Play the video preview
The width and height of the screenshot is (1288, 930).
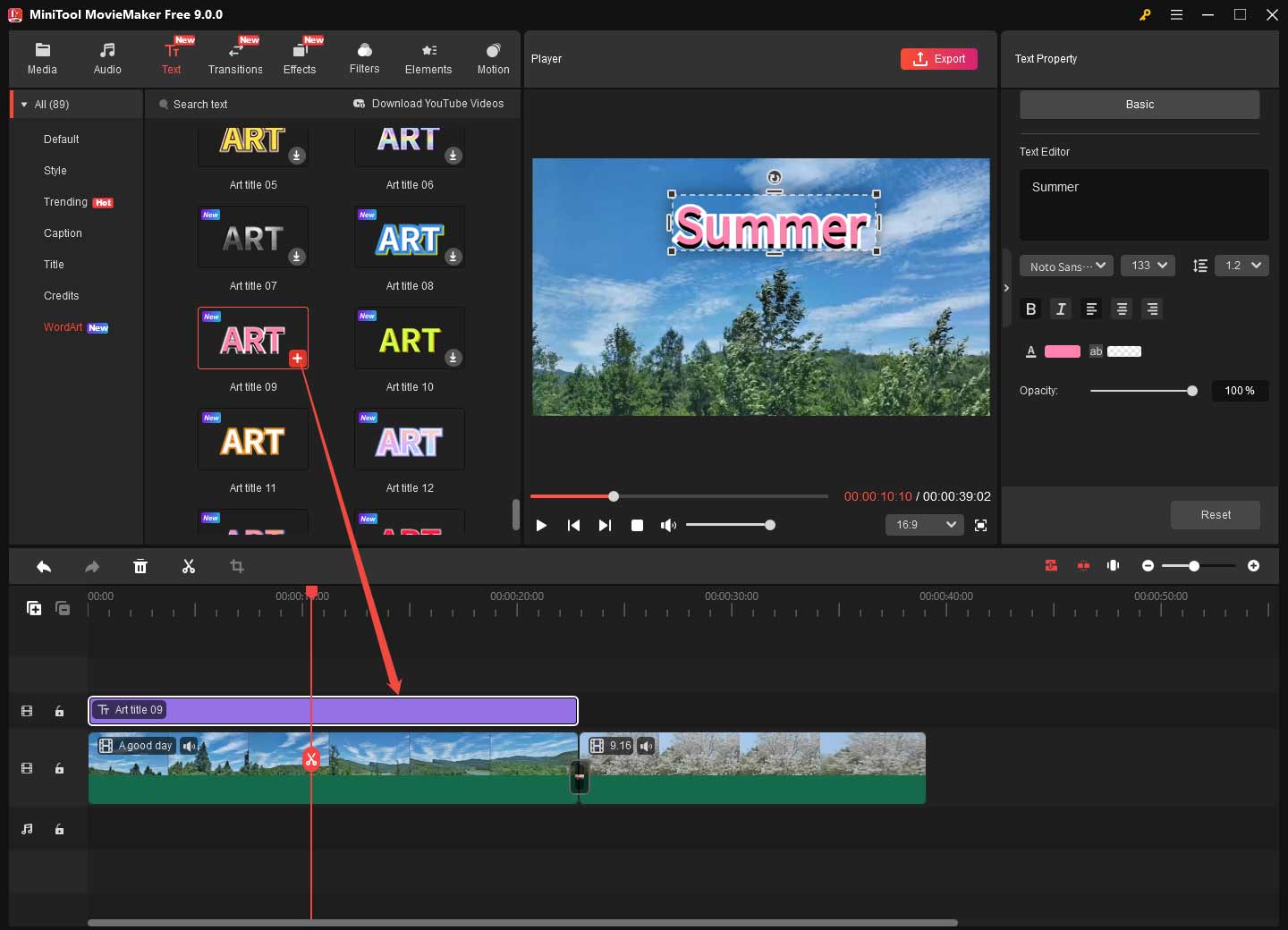541,525
